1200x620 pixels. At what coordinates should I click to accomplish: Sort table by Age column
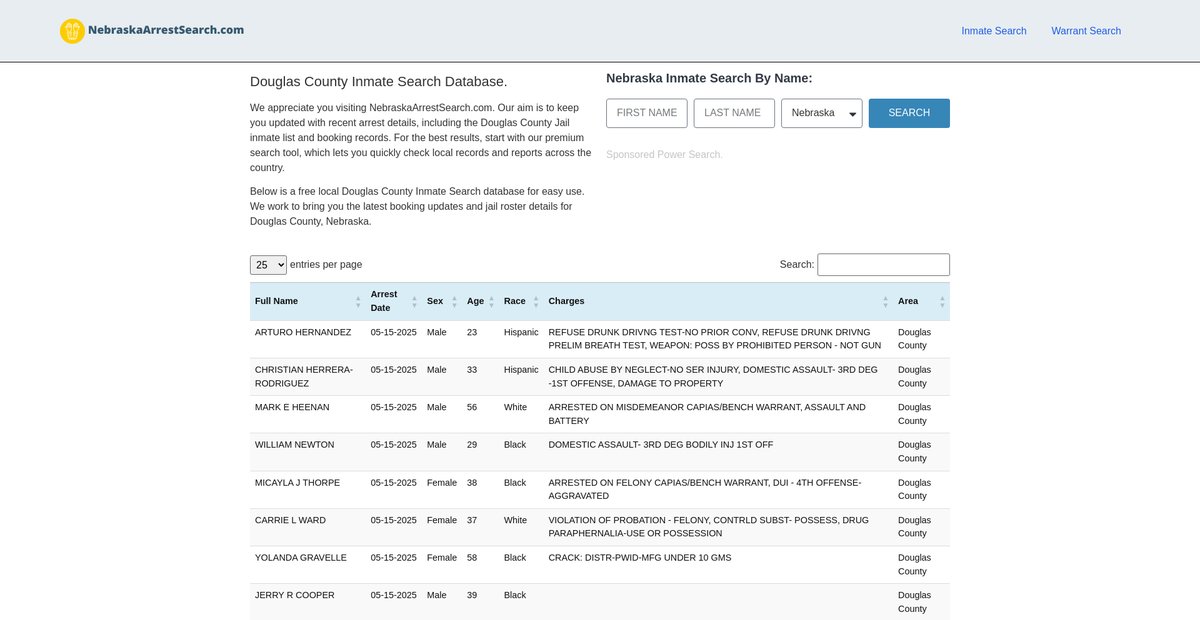pyautogui.click(x=480, y=301)
